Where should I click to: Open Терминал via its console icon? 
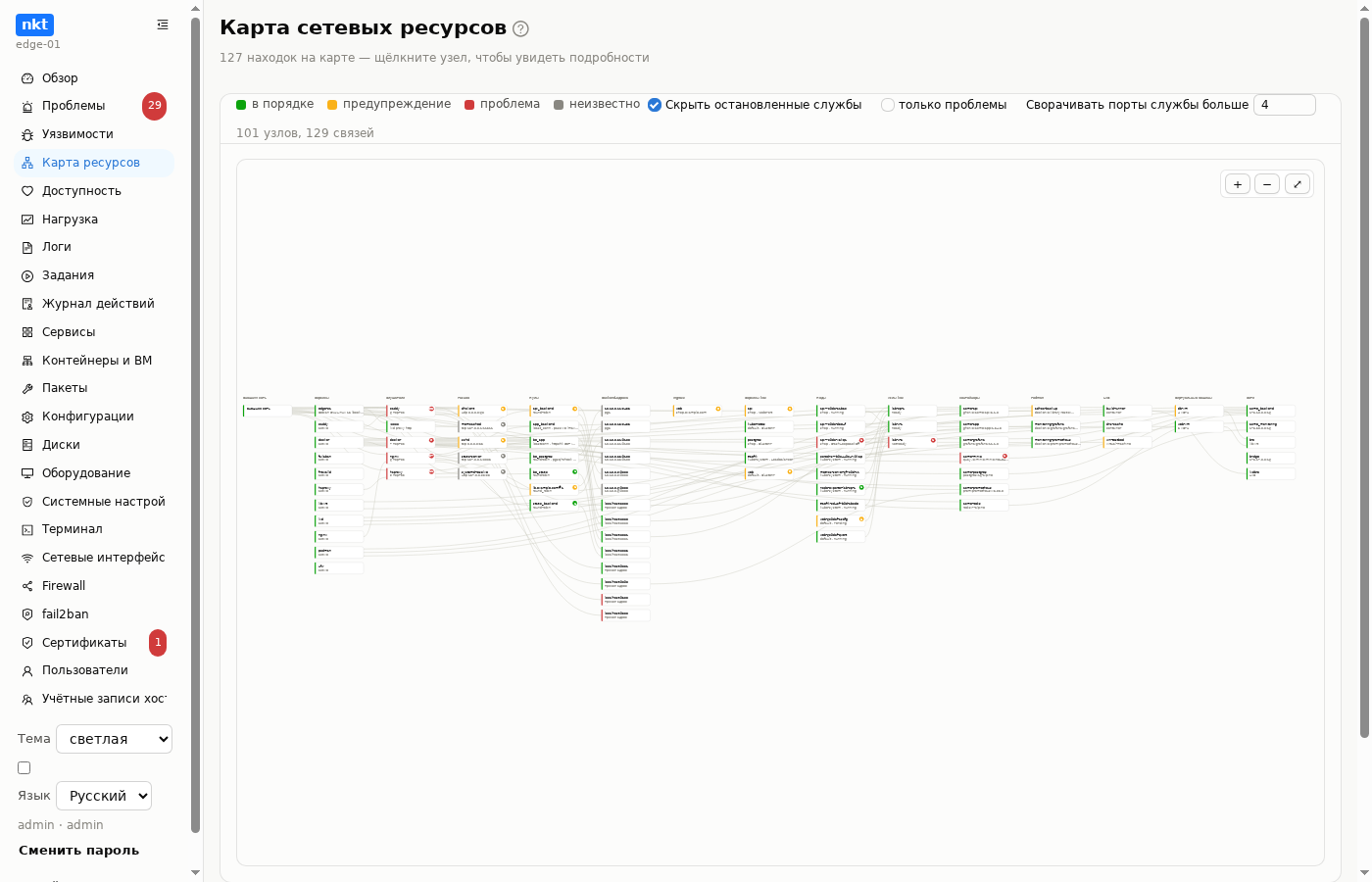click(x=27, y=529)
